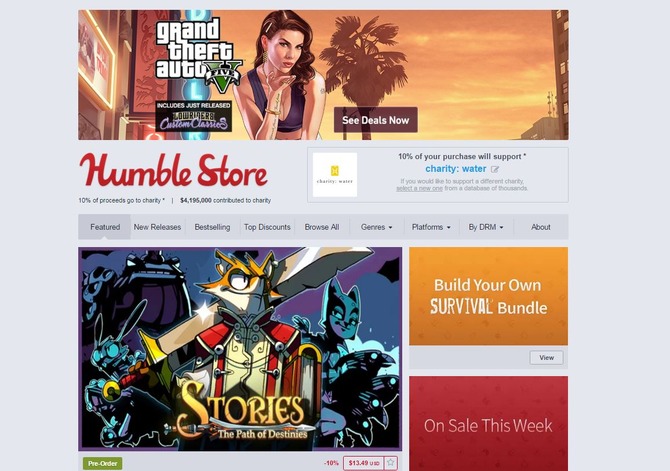This screenshot has height=471, width=670.
Task: Open the On Sale This Week banner
Action: 488,424
